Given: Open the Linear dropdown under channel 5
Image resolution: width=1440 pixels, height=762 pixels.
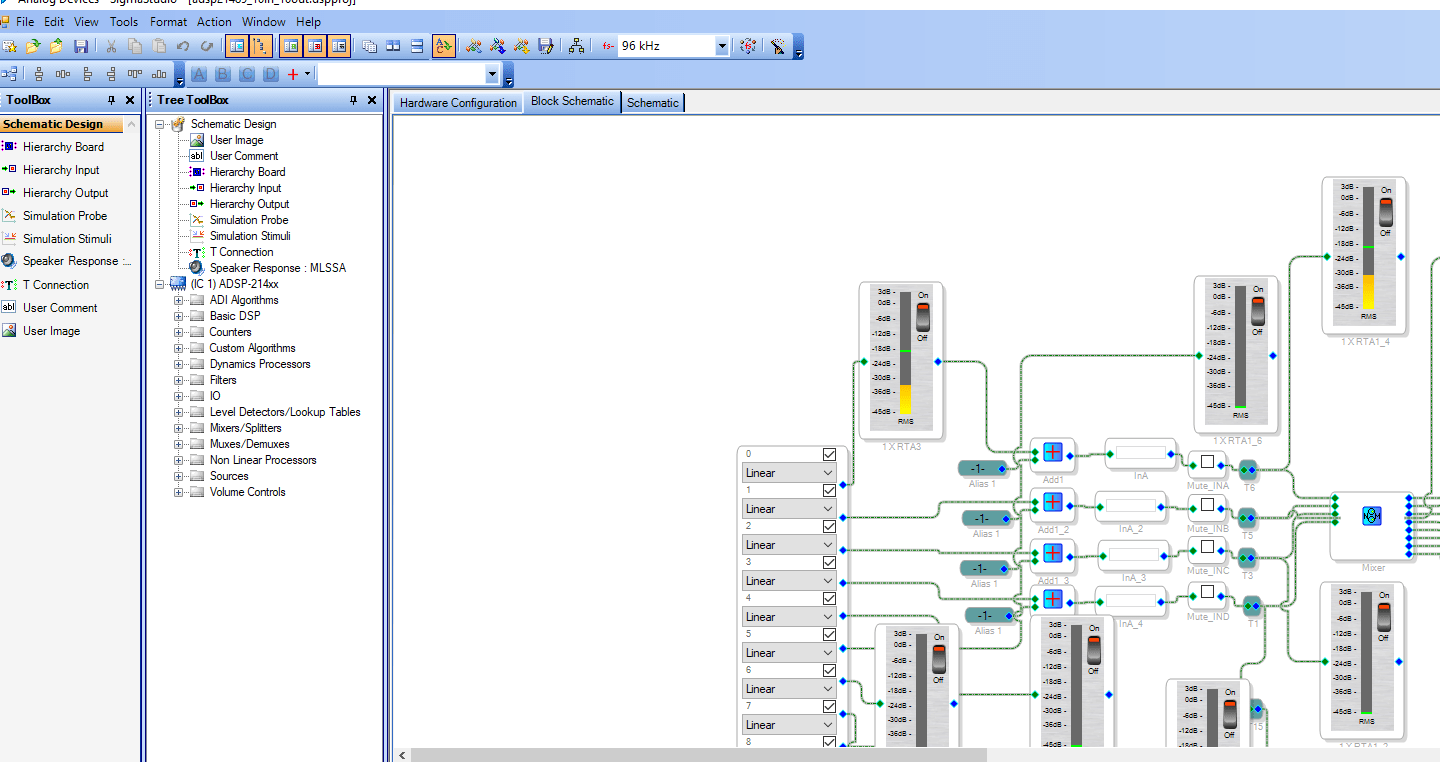Looking at the screenshot, I should 789,652.
